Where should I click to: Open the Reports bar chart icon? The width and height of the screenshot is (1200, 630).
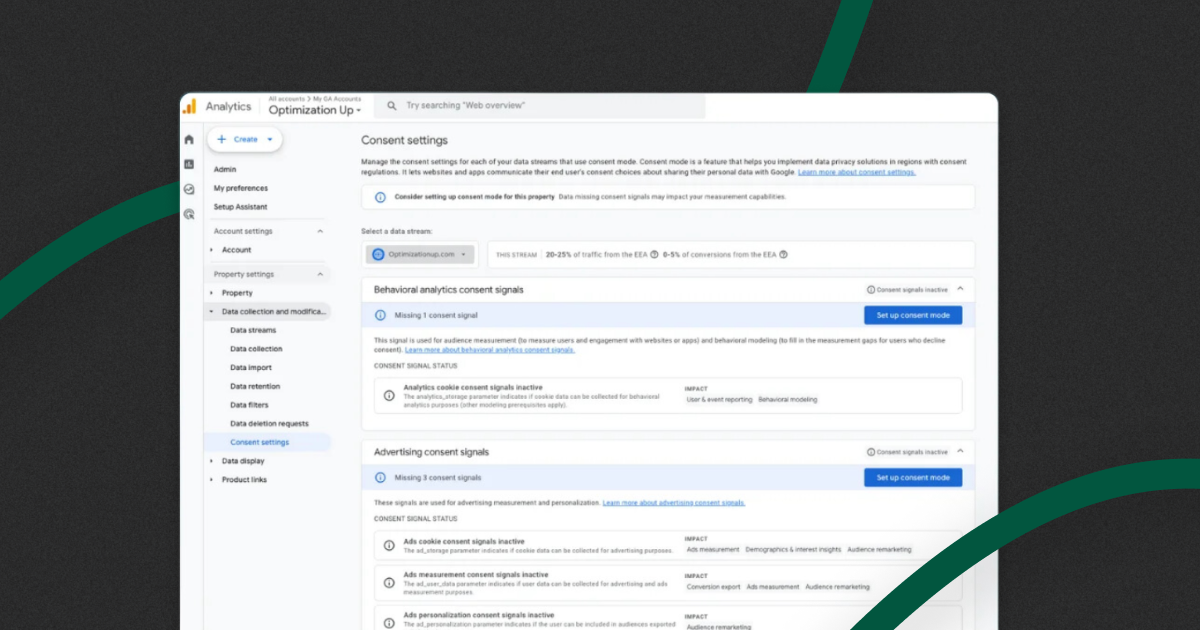click(189, 164)
